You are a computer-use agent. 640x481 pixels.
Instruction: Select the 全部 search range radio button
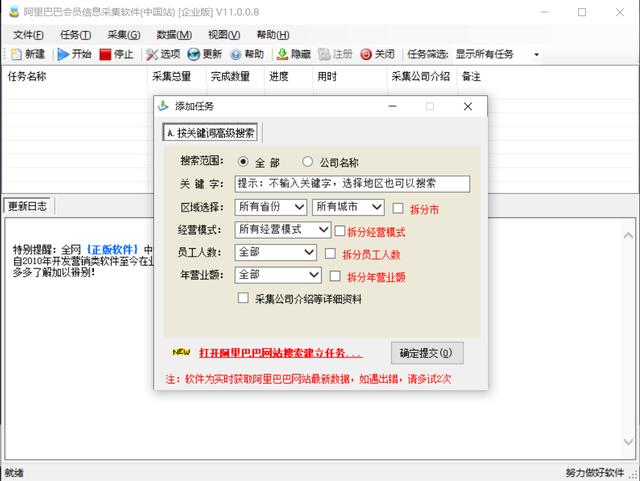[x=243, y=162]
